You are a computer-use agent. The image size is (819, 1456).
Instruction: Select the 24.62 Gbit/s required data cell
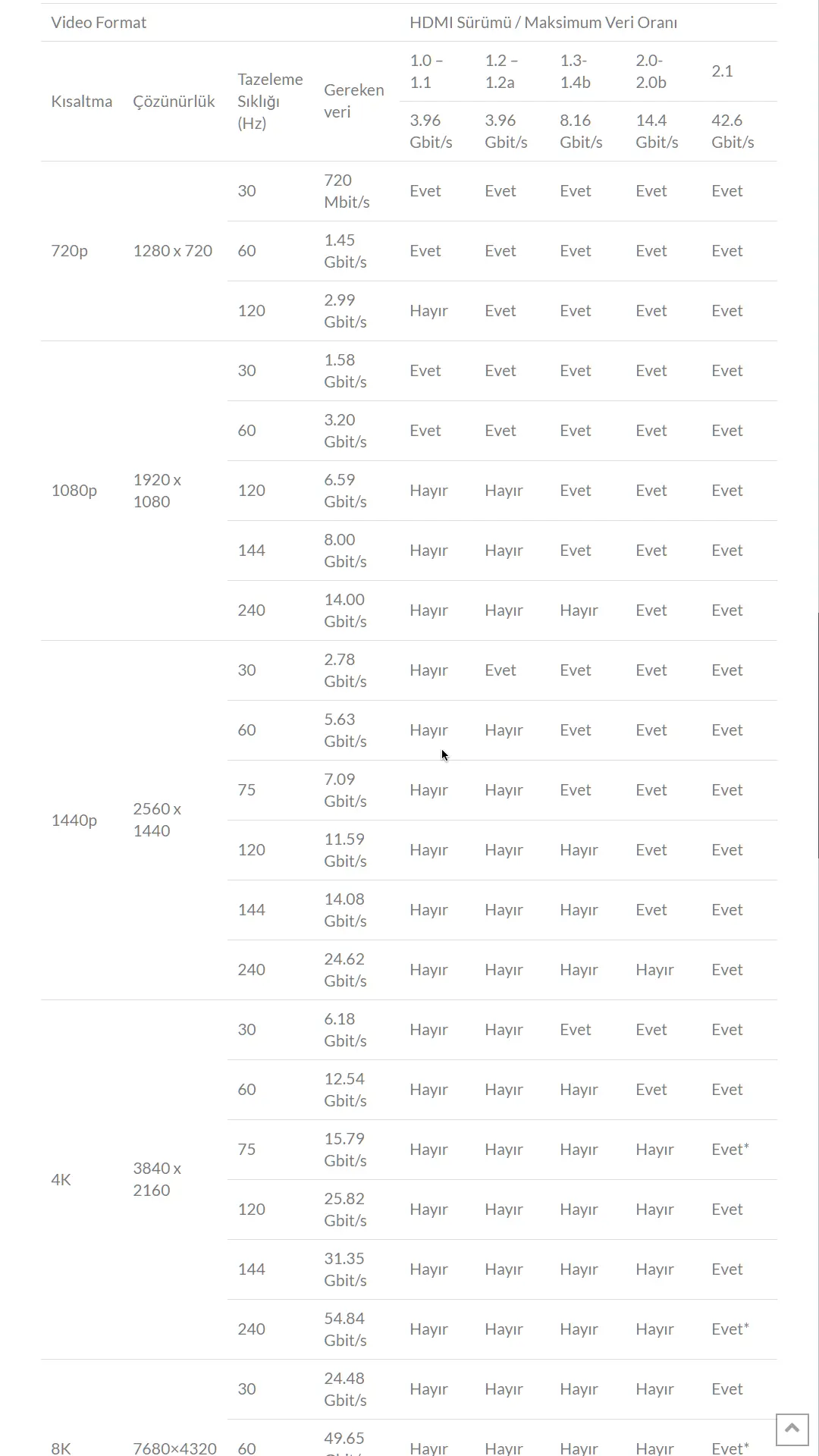tap(345, 970)
